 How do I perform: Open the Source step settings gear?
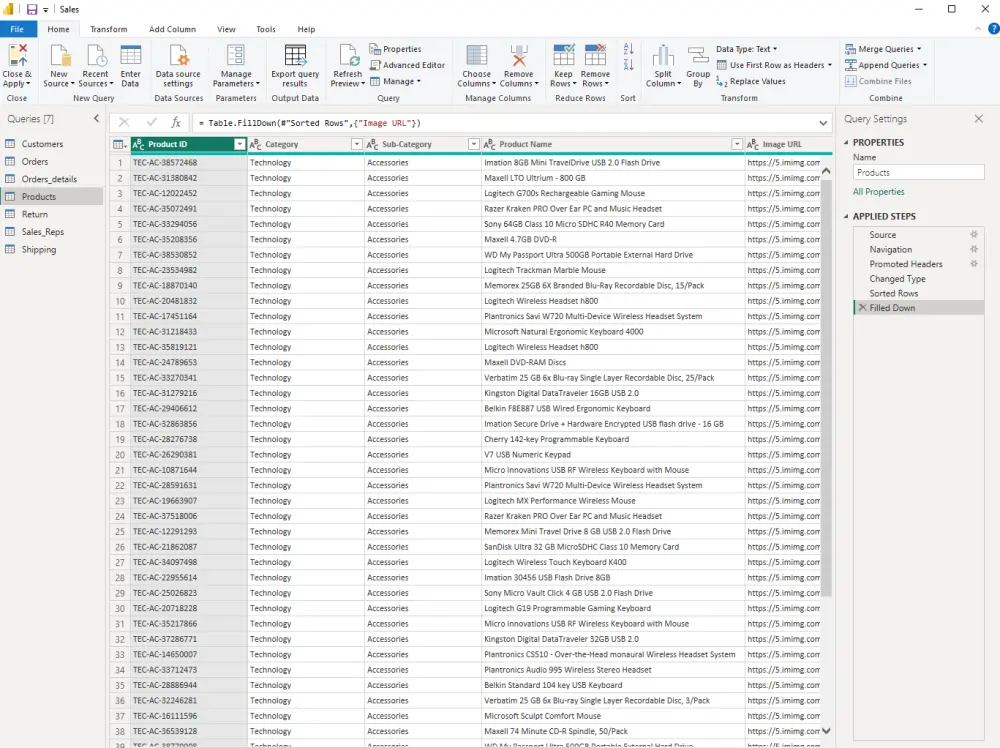(x=974, y=235)
